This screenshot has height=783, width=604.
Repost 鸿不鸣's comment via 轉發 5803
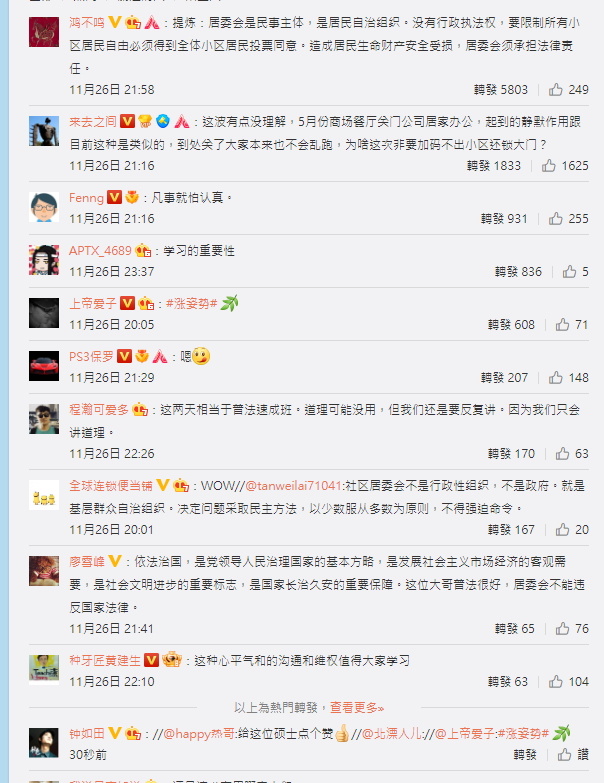pos(501,89)
